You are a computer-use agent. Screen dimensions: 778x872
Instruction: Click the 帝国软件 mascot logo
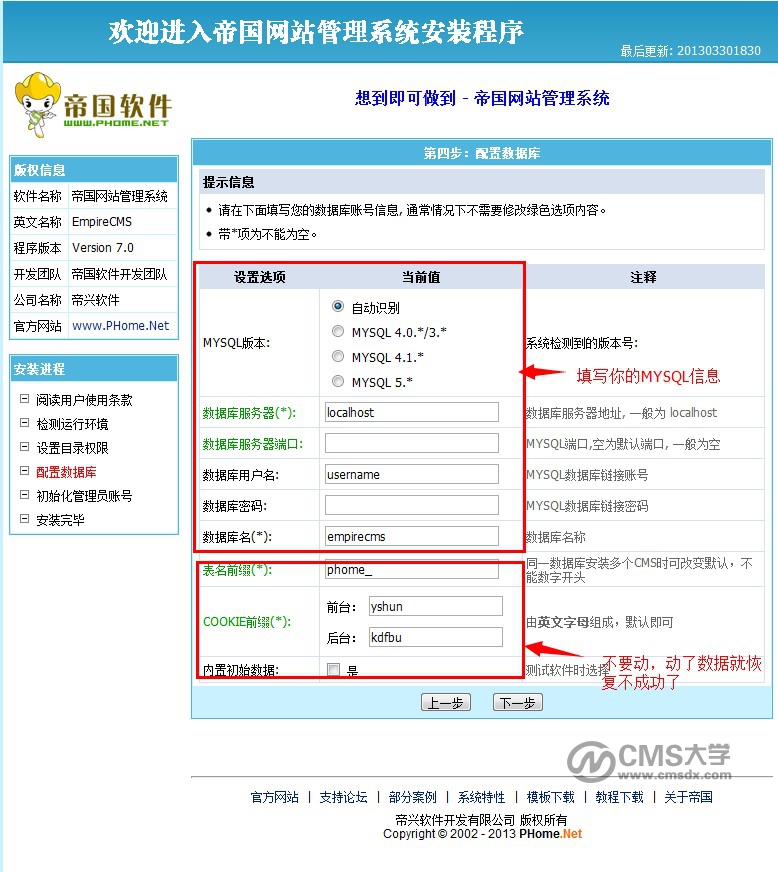coord(93,105)
